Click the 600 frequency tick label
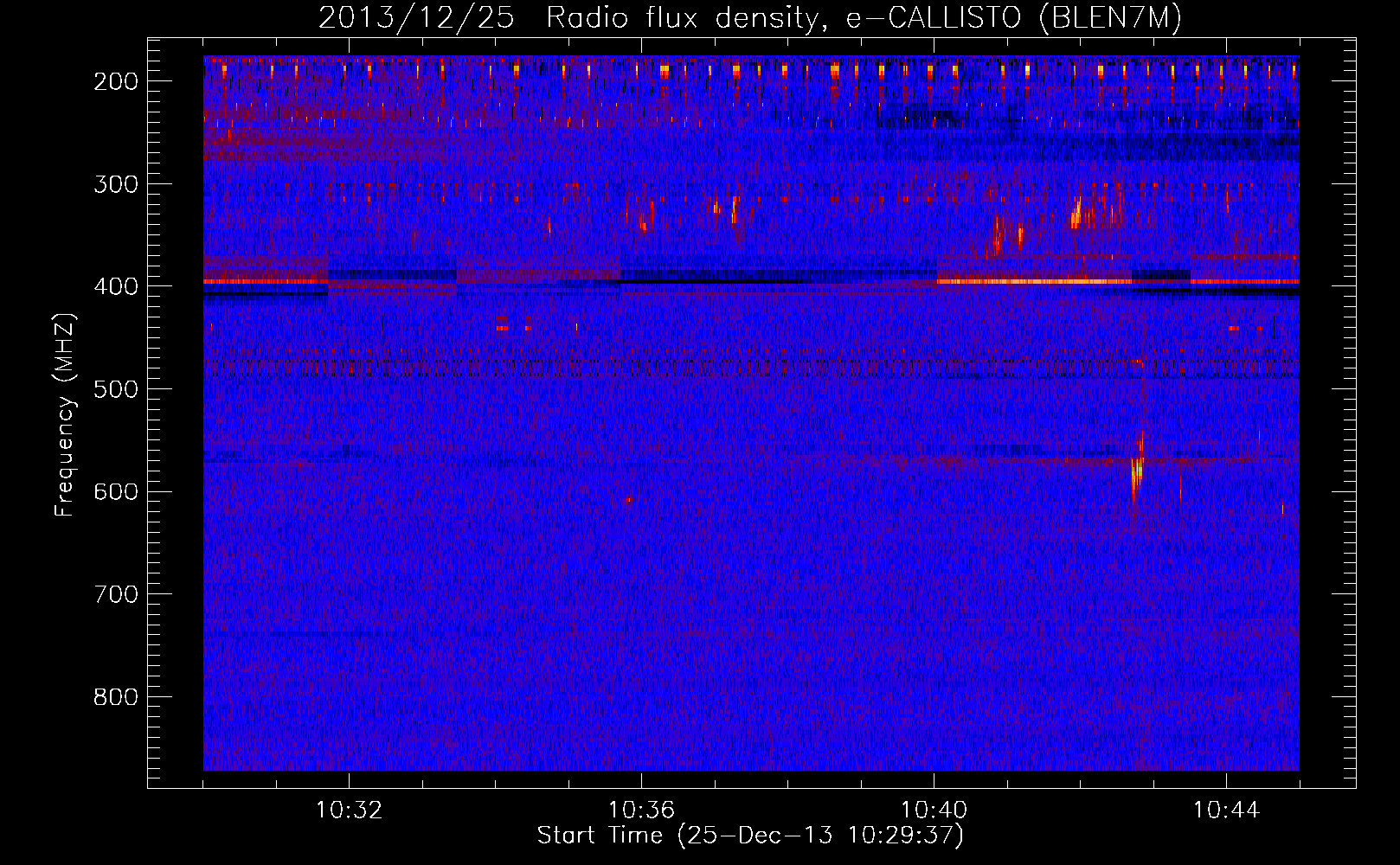The width and height of the screenshot is (1400, 865). point(116,491)
